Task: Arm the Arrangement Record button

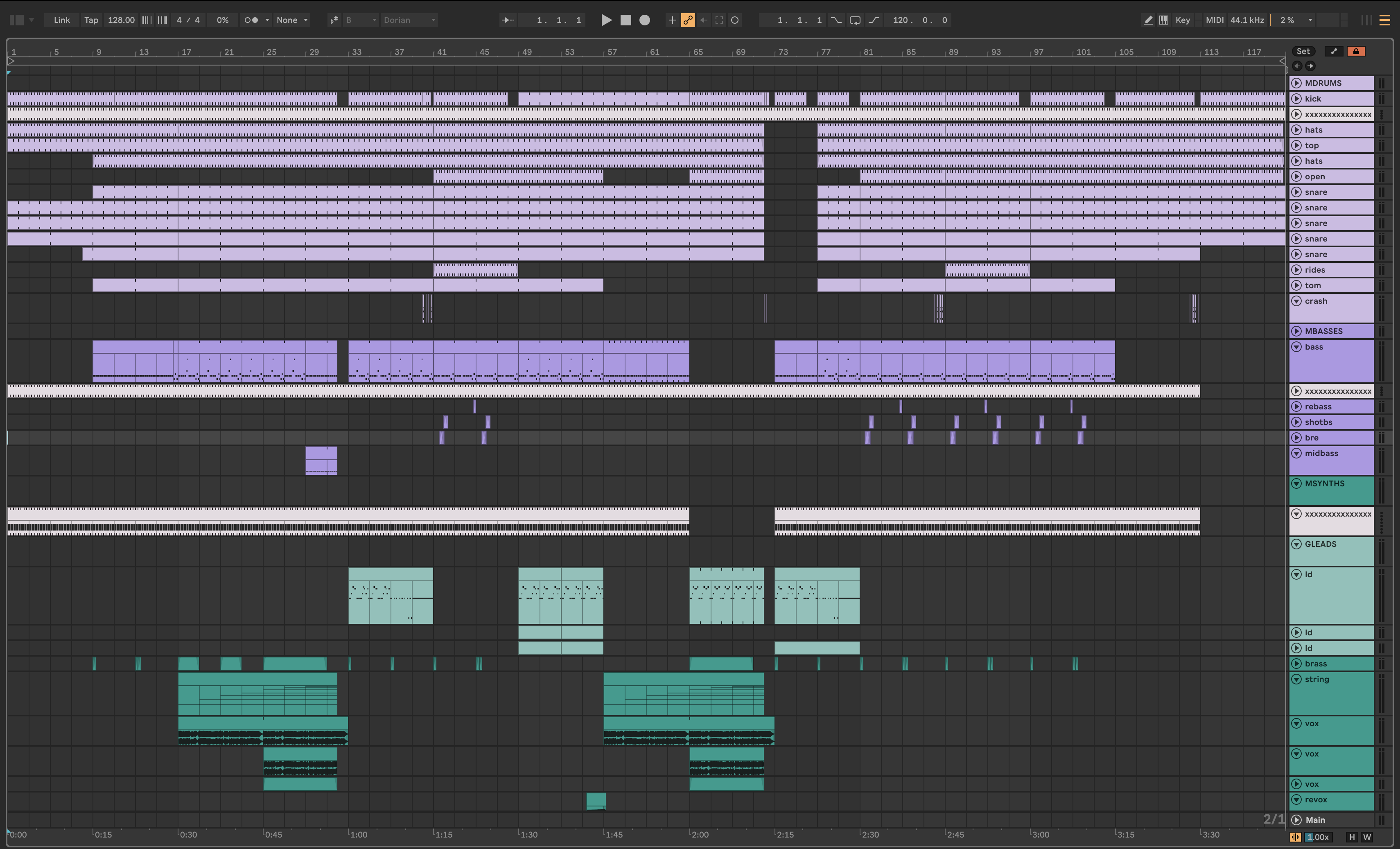Action: (644, 20)
